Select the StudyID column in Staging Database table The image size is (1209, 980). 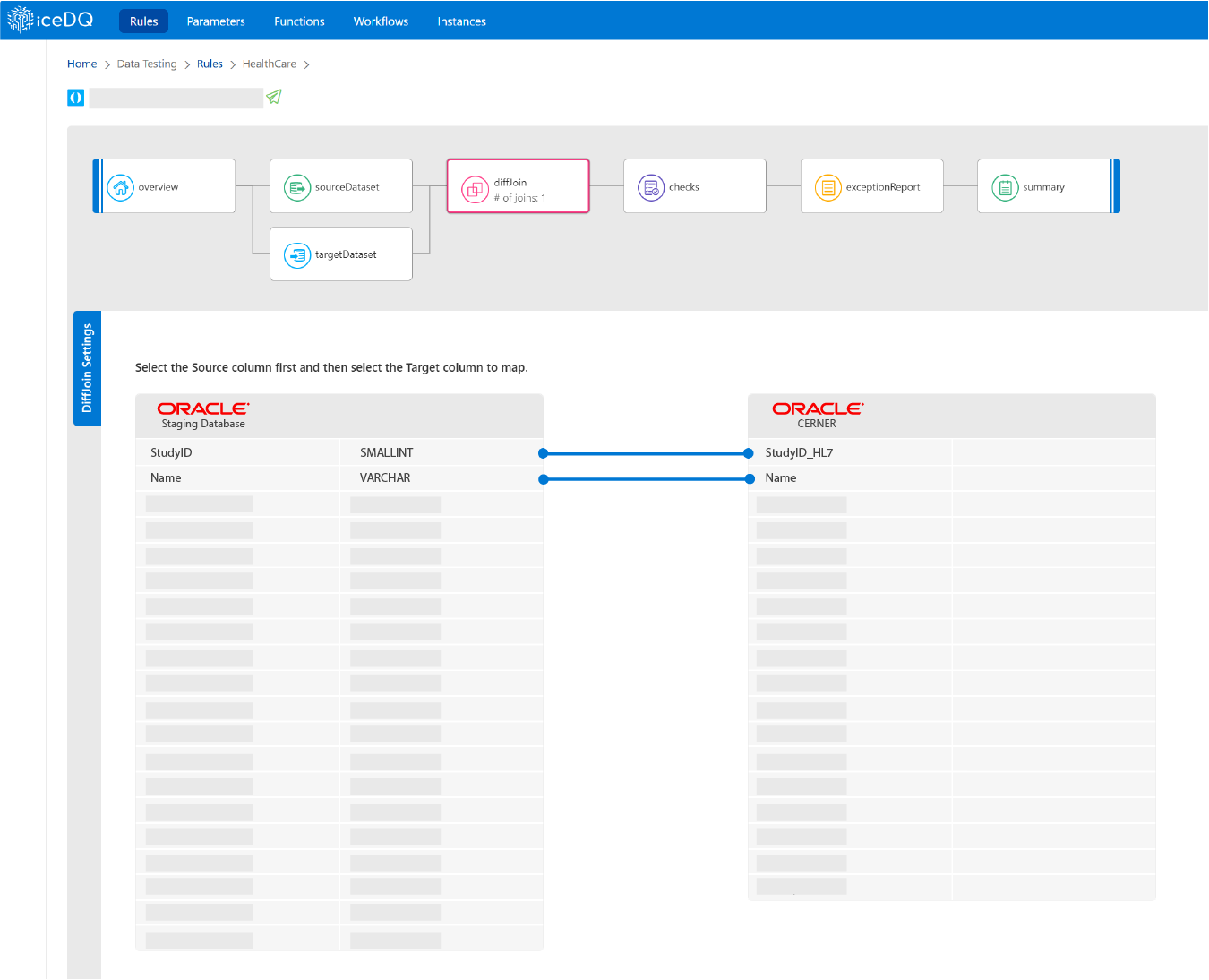coord(171,451)
